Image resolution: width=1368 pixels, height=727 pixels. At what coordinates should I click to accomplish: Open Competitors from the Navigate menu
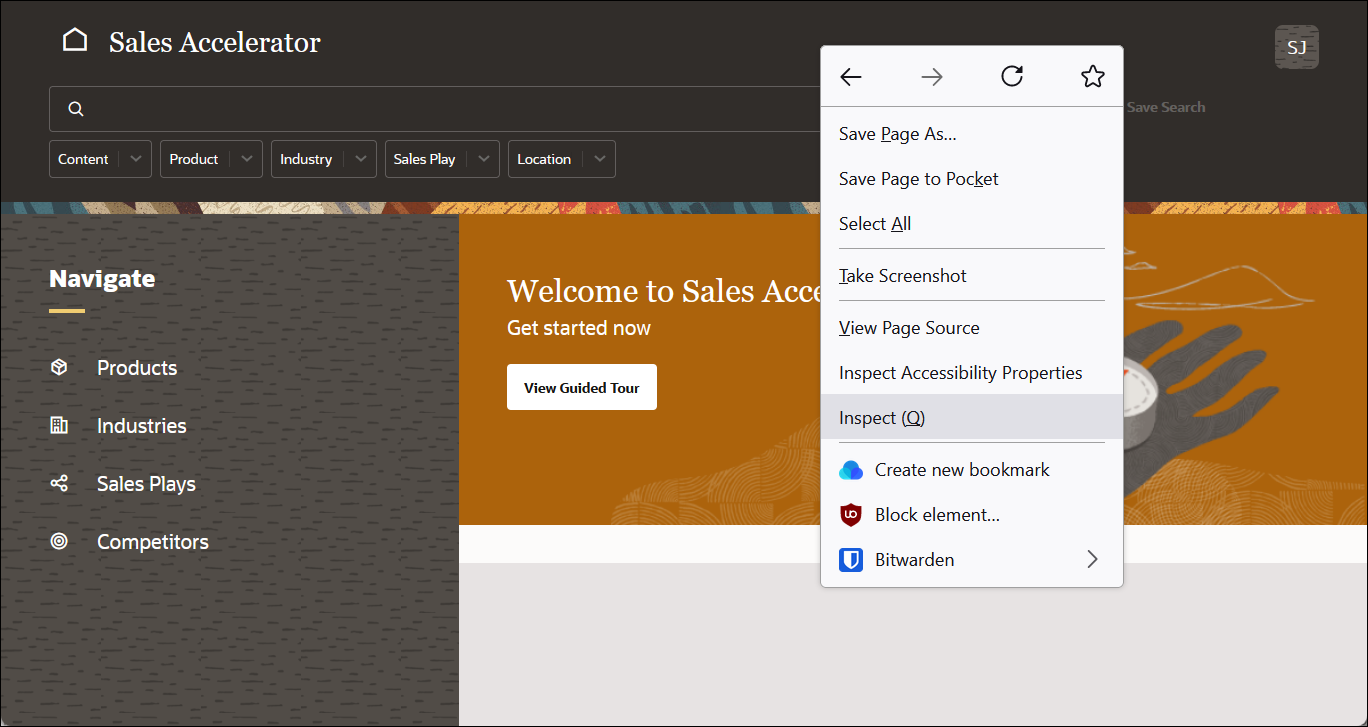(x=152, y=541)
